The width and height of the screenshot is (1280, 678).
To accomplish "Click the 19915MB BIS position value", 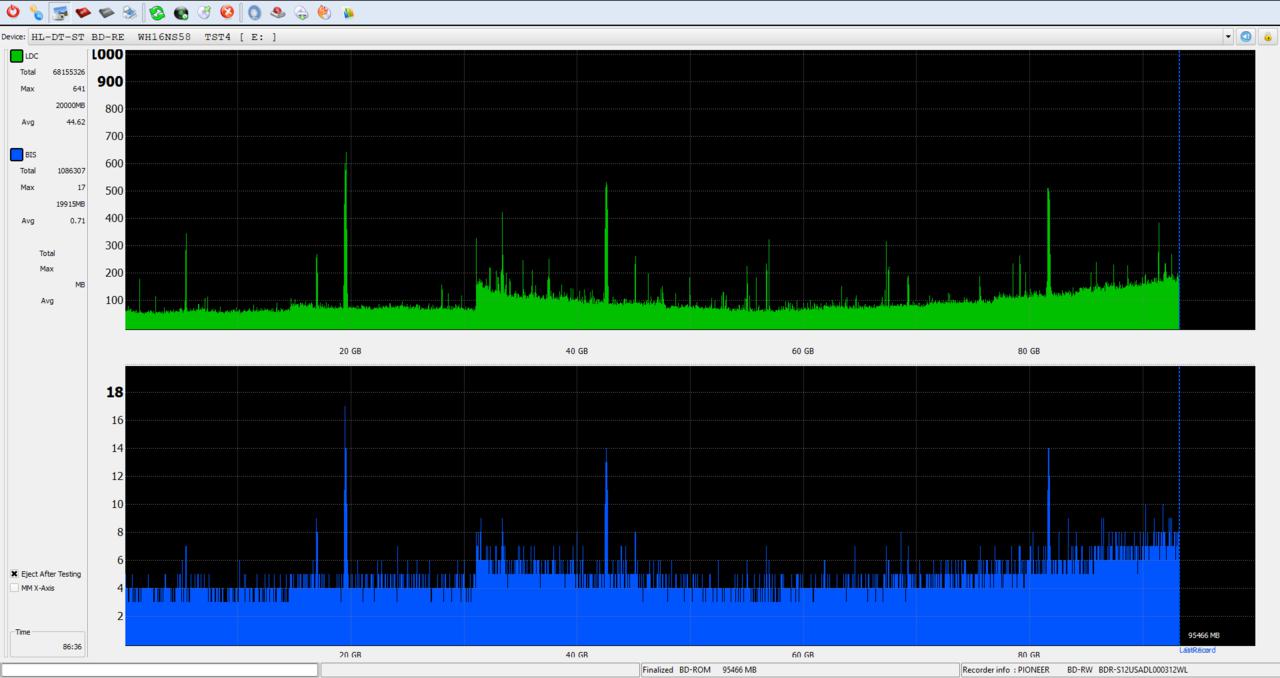I will tap(70, 203).
